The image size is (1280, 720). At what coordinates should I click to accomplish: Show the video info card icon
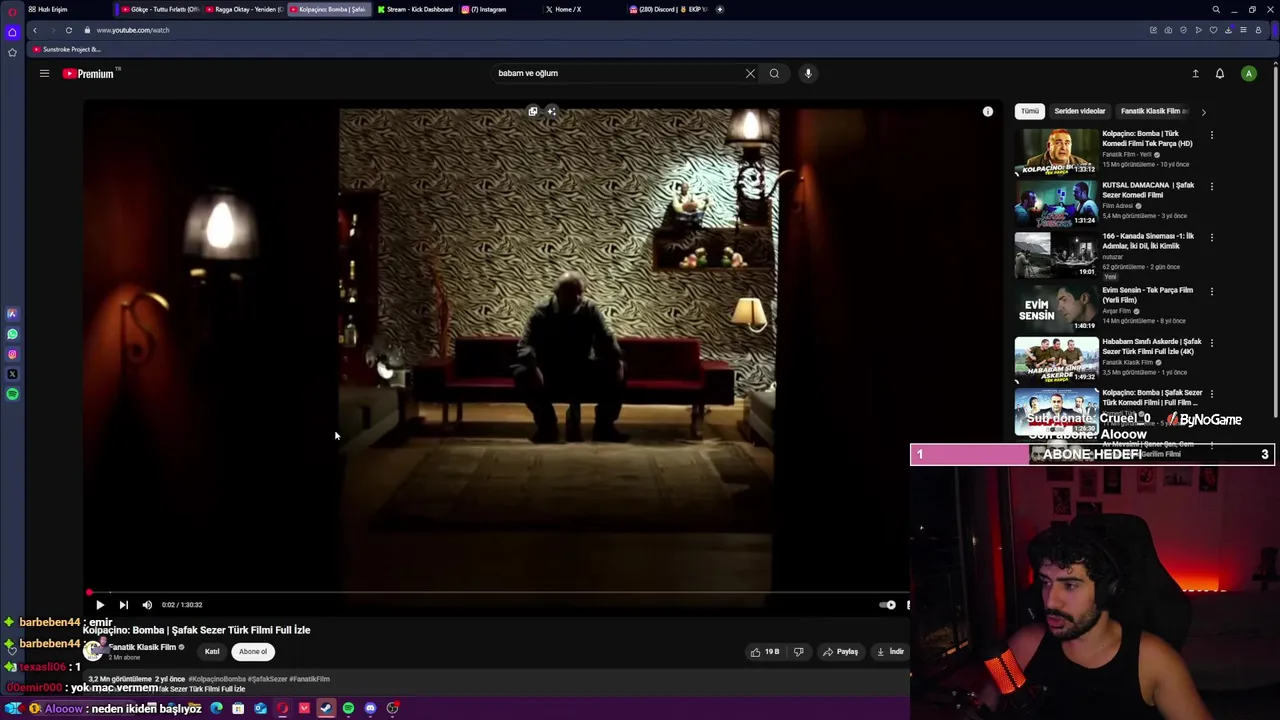[x=988, y=112]
